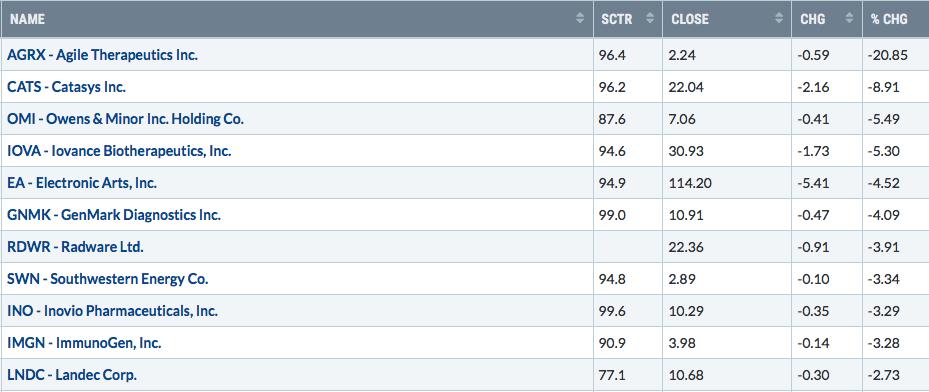Screen dimensions: 929x392
Task: Click the NAME column header text
Action: (x=27, y=19)
